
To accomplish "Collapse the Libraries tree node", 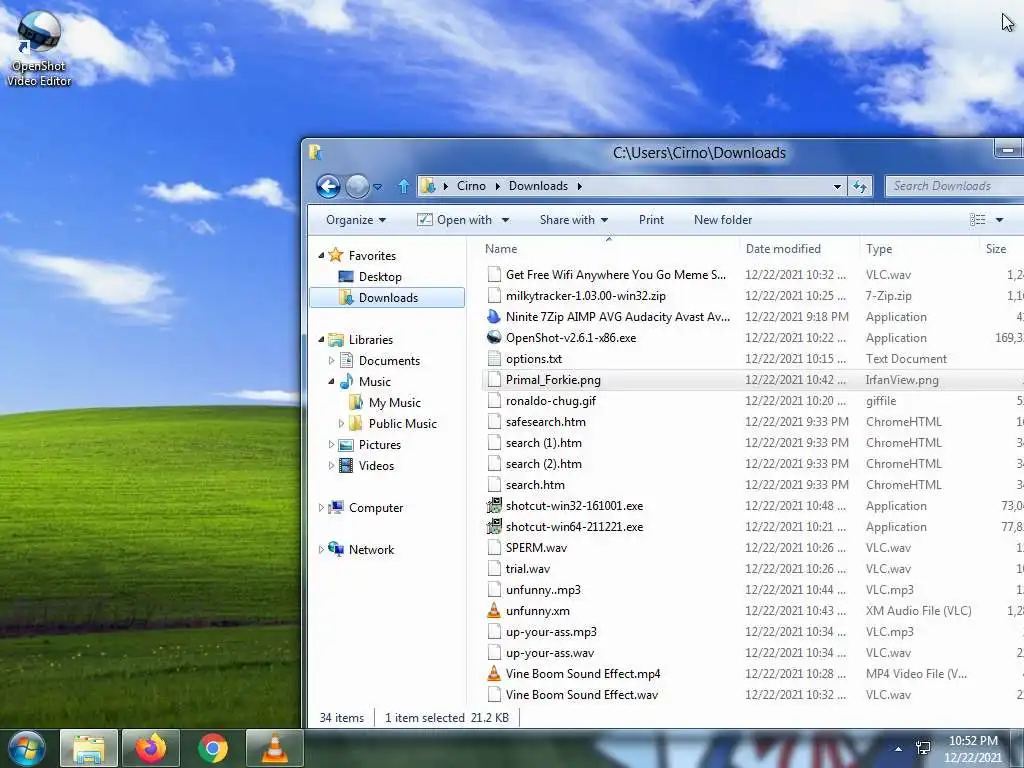I will (x=321, y=340).
